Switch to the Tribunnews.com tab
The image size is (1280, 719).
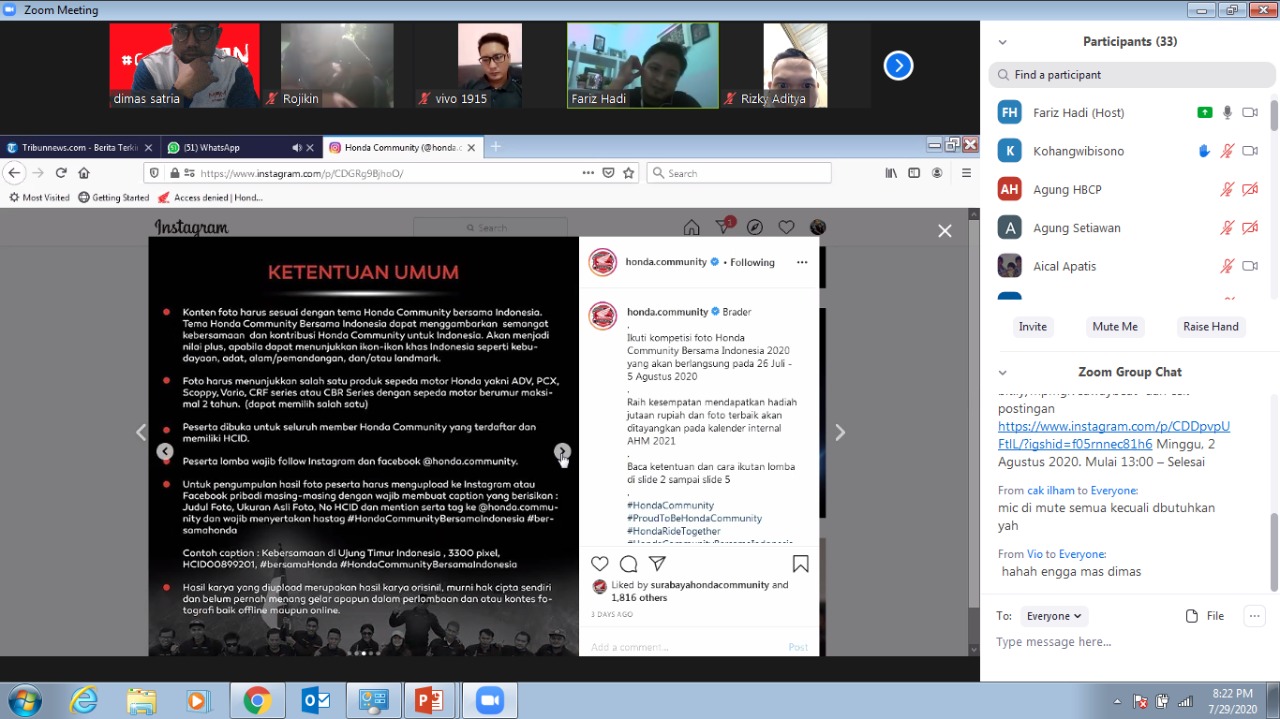(x=79, y=148)
